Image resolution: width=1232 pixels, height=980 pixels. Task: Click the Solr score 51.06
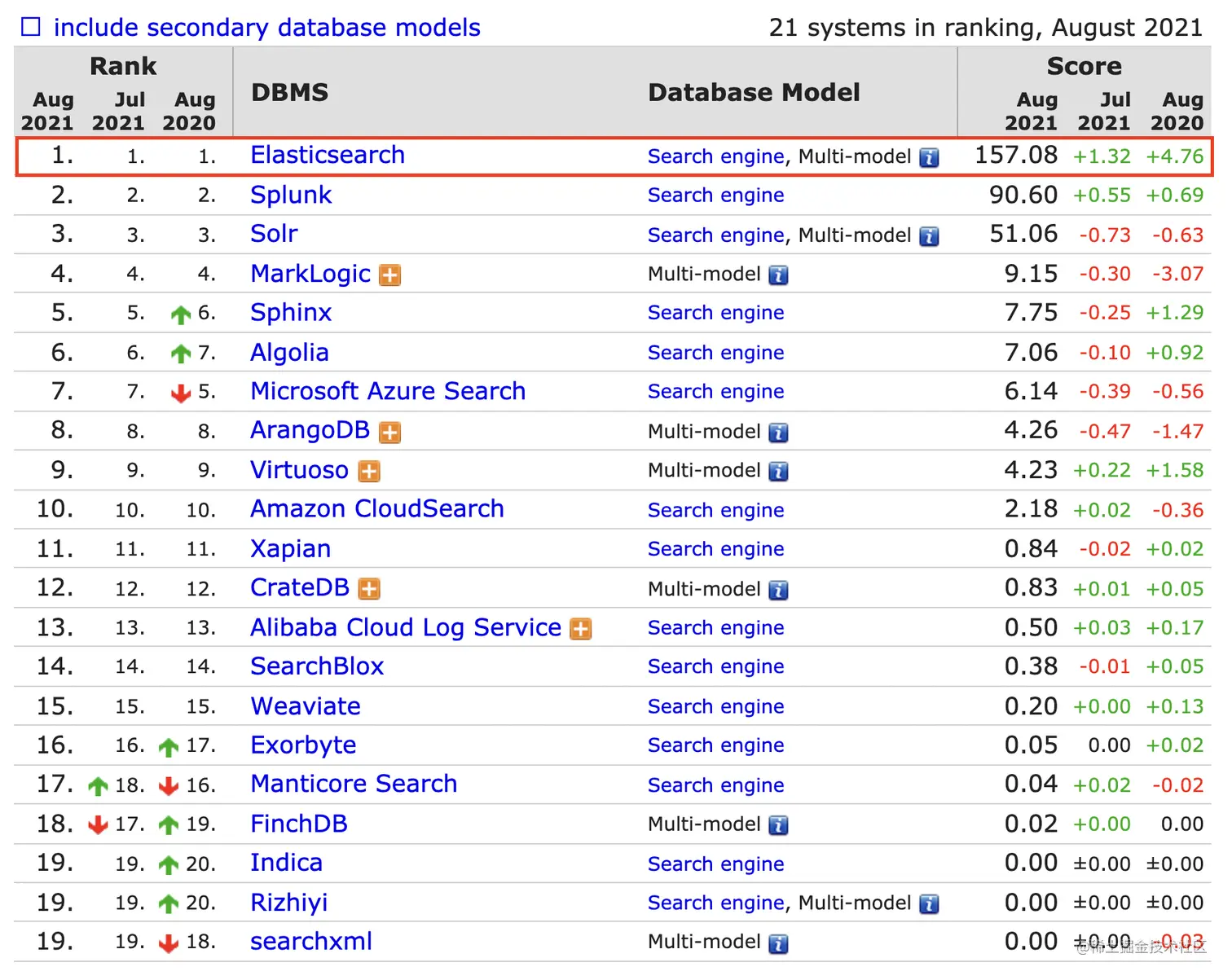pos(1023,234)
